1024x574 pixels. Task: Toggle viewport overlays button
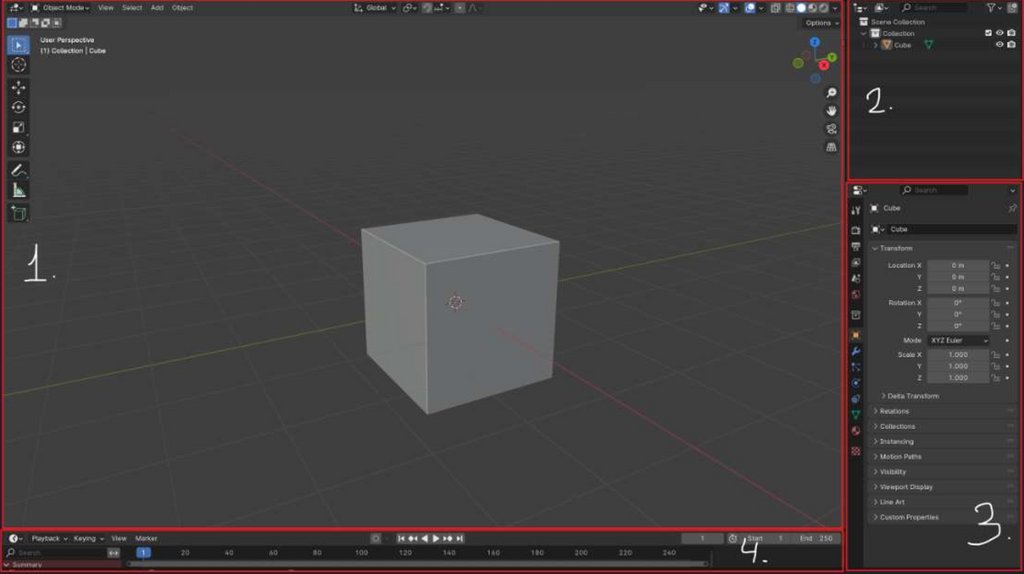[750, 8]
